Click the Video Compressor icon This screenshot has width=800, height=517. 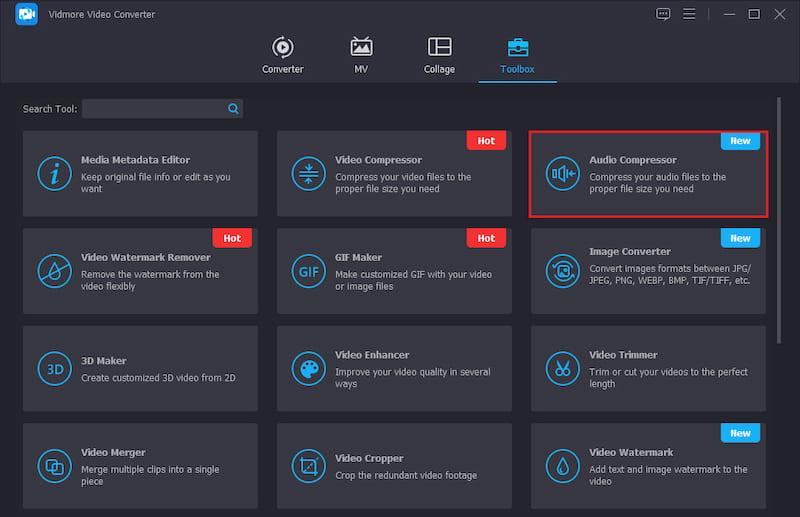click(308, 174)
